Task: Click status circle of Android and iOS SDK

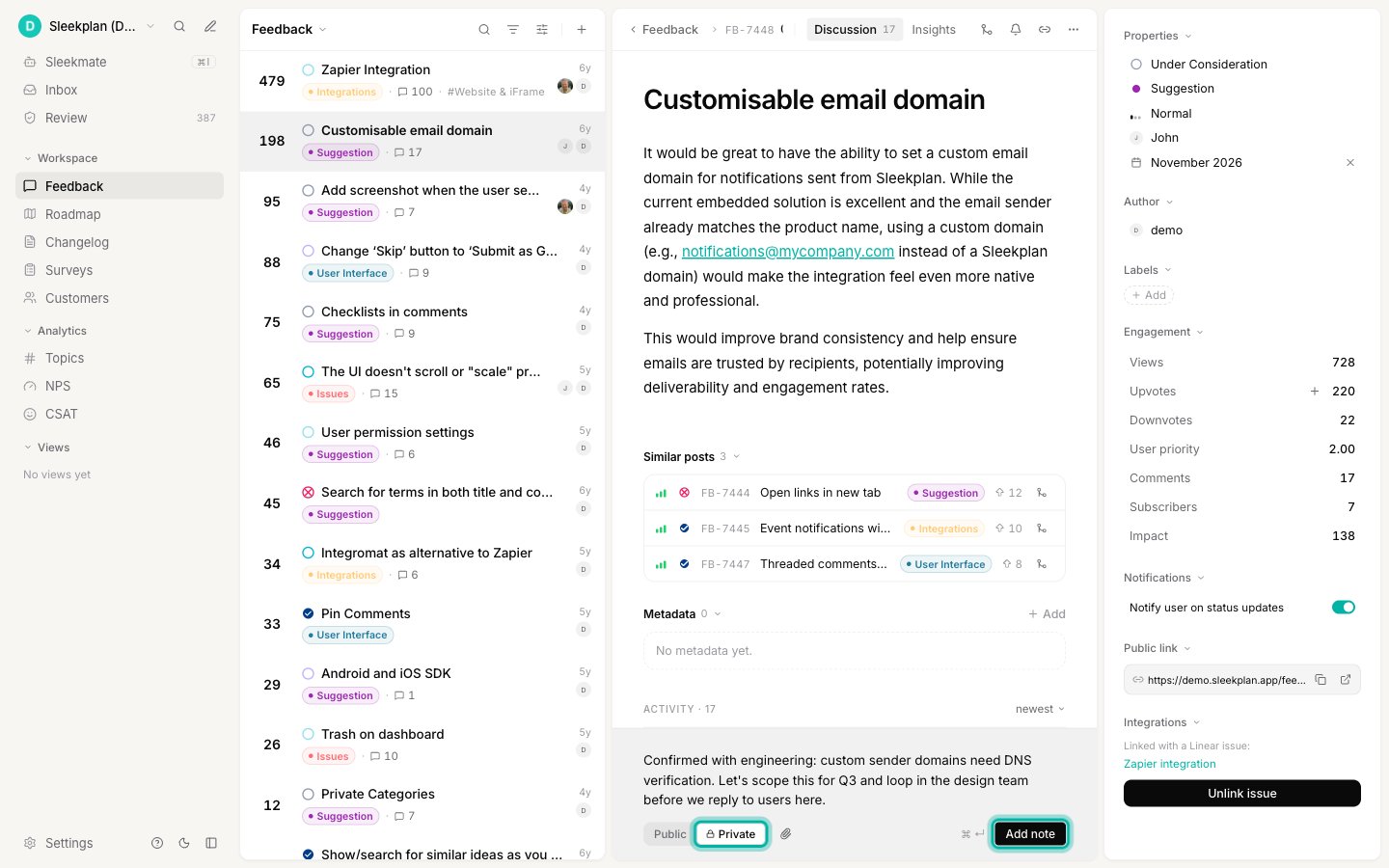Action: coord(309,673)
